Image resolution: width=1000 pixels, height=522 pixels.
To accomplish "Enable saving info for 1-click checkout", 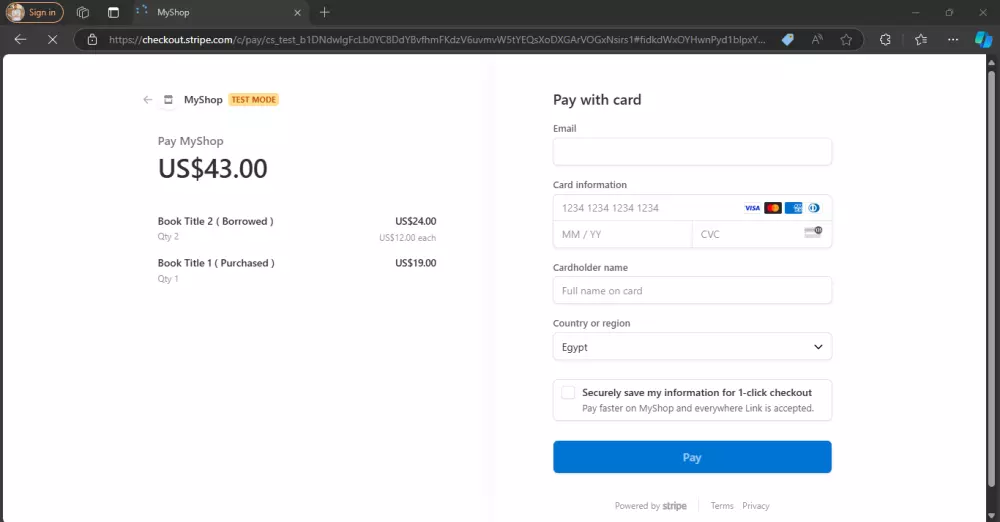I will pyautogui.click(x=568, y=393).
